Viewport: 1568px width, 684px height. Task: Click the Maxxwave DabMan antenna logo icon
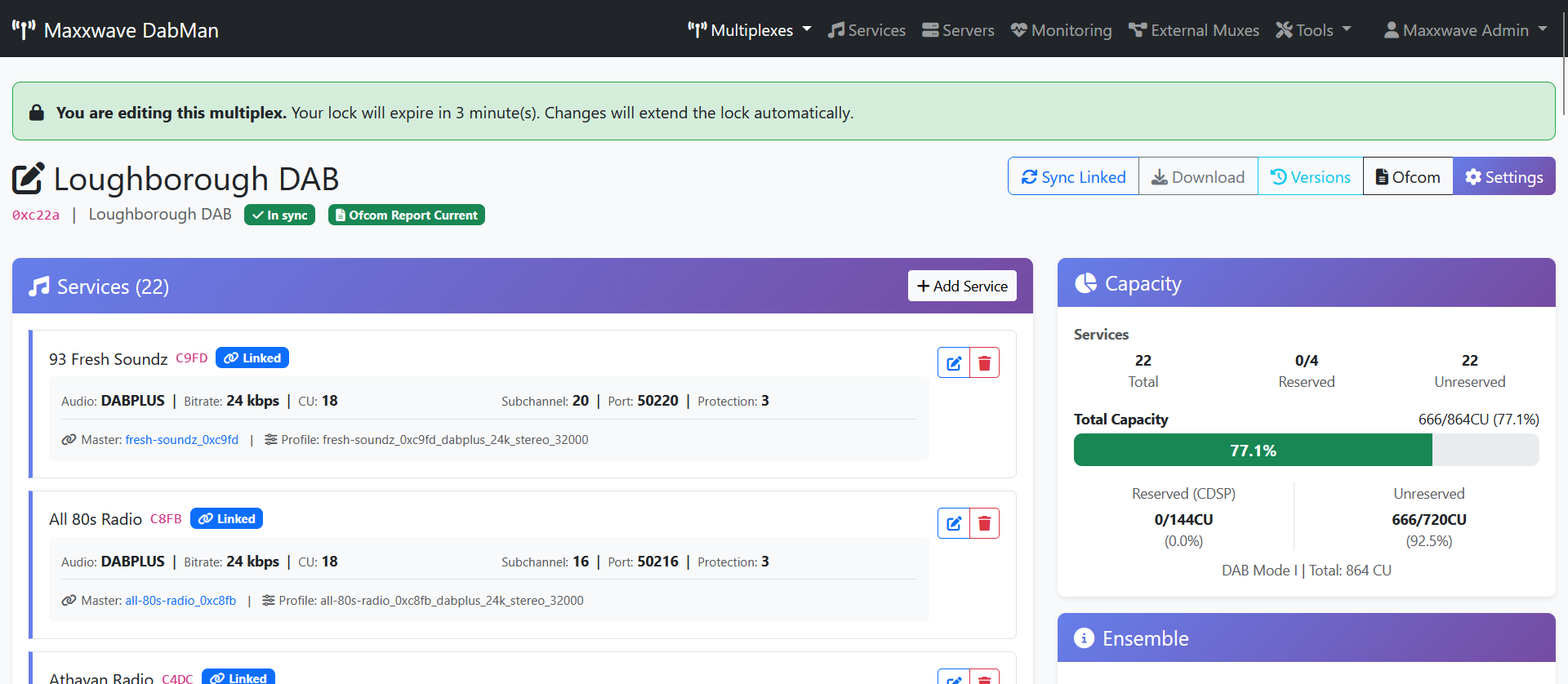click(x=24, y=30)
